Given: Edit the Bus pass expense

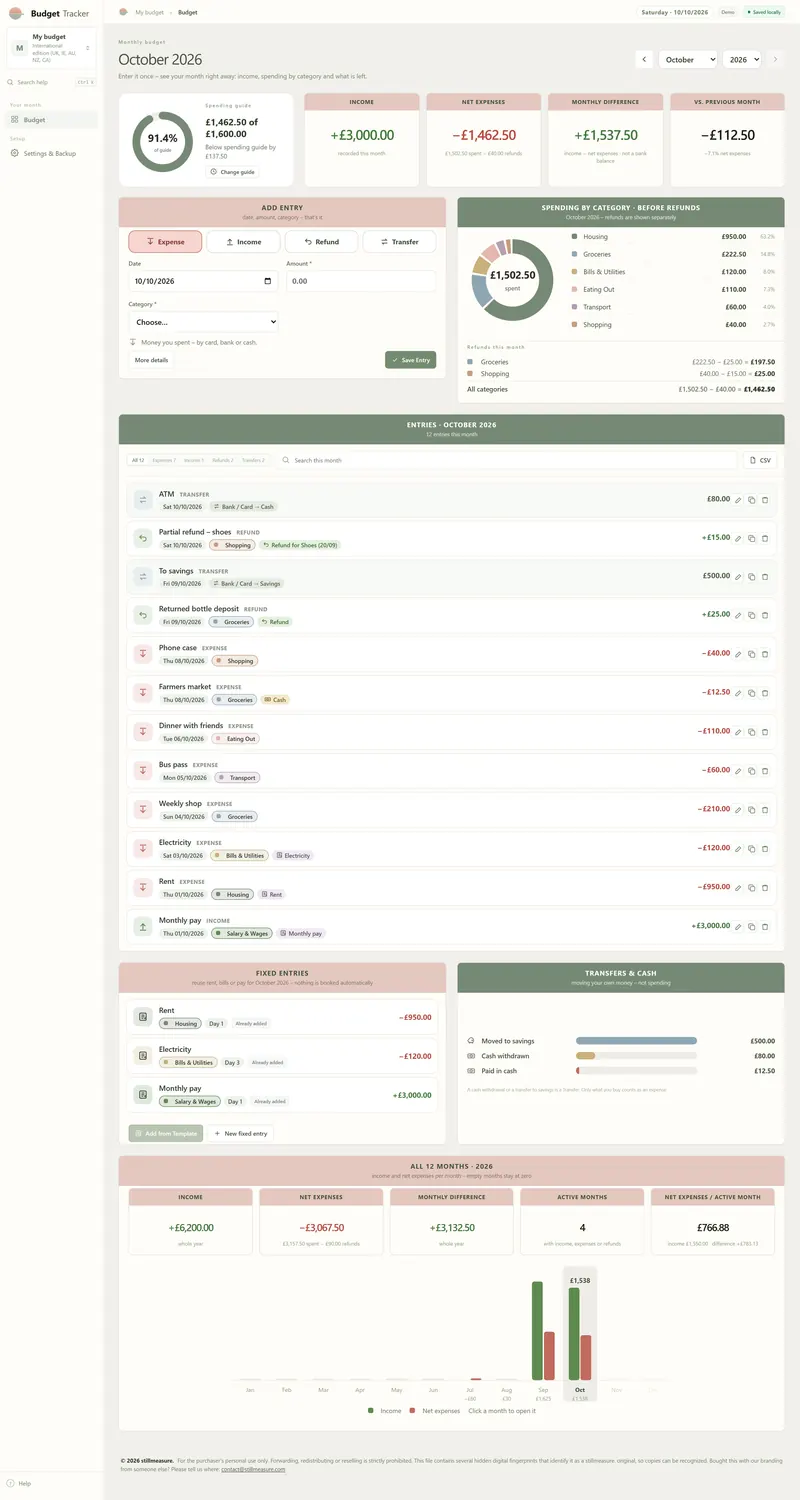Looking at the screenshot, I should (x=738, y=771).
